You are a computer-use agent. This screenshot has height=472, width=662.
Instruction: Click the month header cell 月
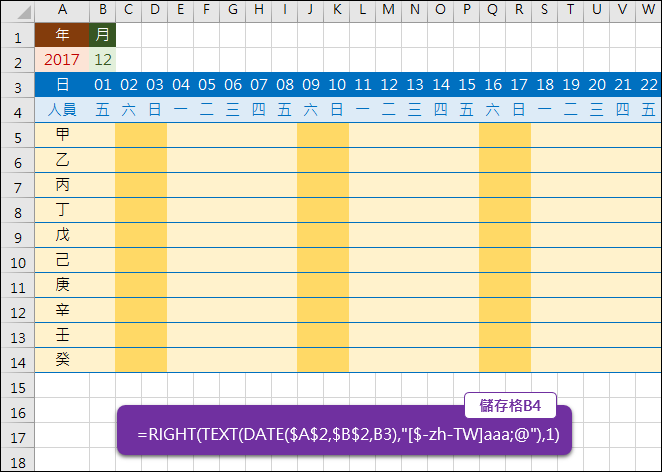(x=103, y=35)
